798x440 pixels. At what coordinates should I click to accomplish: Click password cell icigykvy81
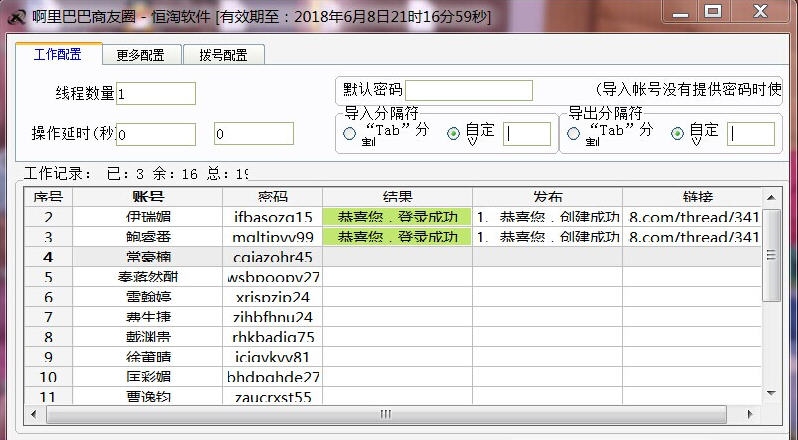pyautogui.click(x=272, y=357)
